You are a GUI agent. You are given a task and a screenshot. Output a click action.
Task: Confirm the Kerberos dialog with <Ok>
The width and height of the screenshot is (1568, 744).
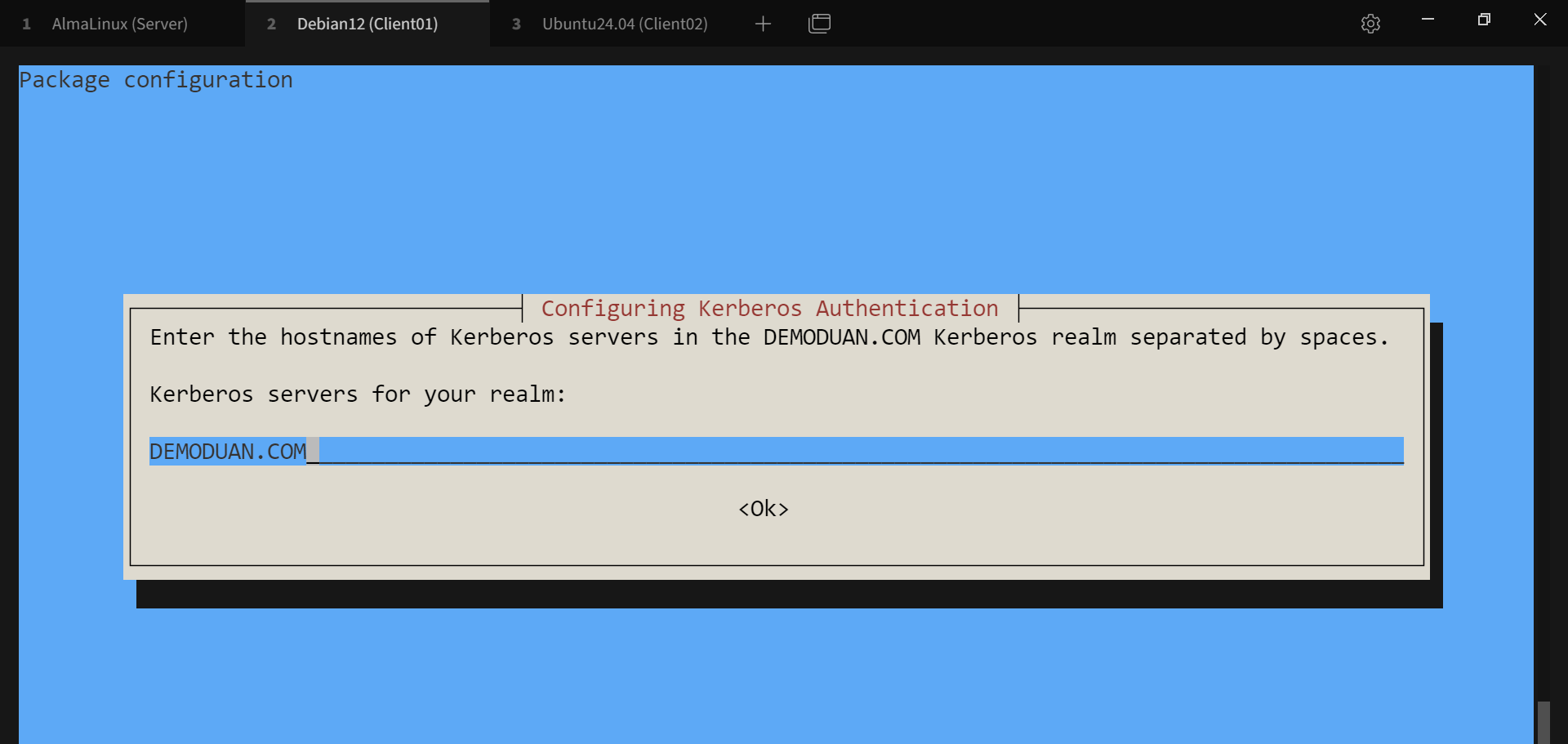coord(764,509)
